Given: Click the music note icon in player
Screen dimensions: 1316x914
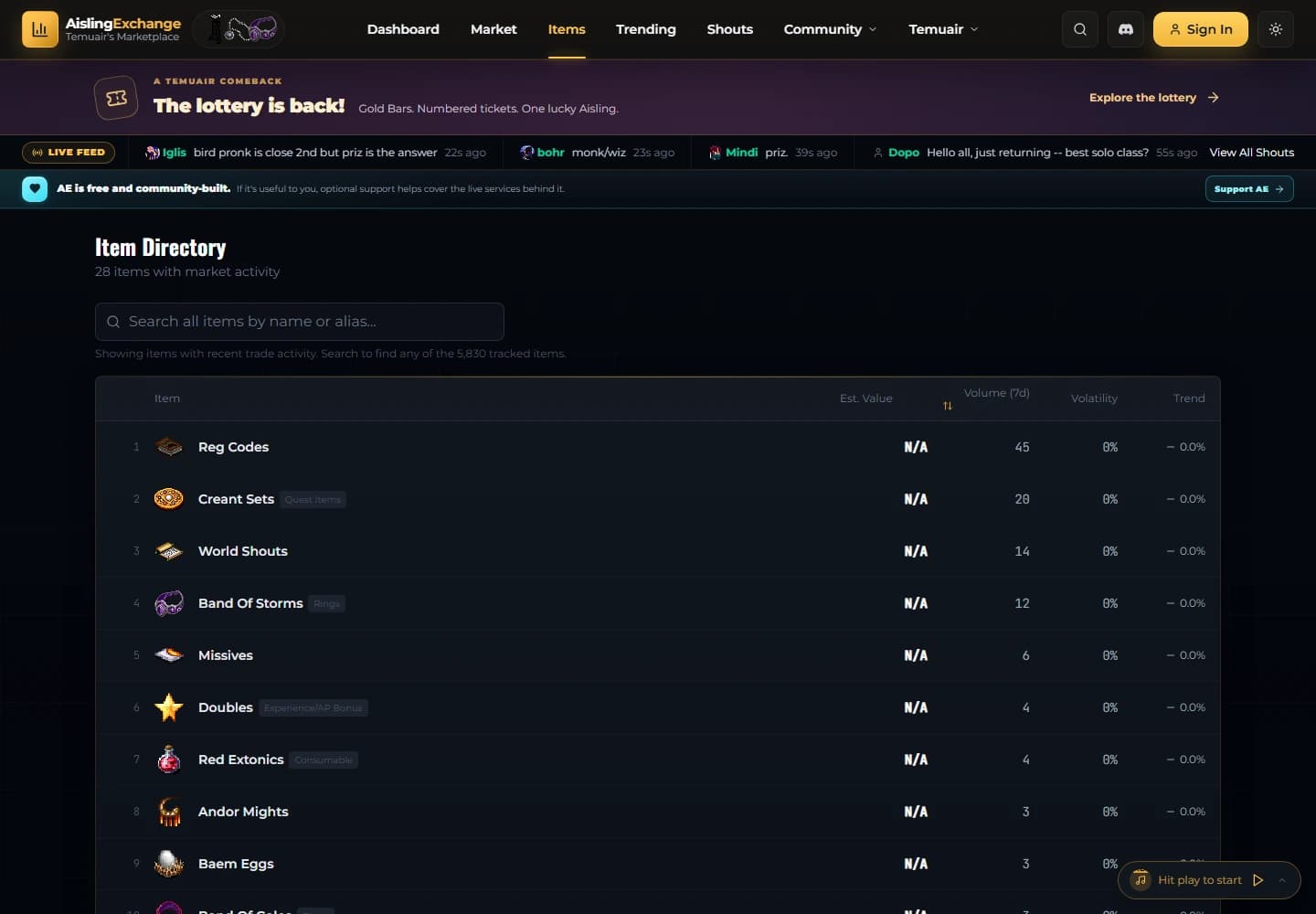Looking at the screenshot, I should click(x=1141, y=880).
